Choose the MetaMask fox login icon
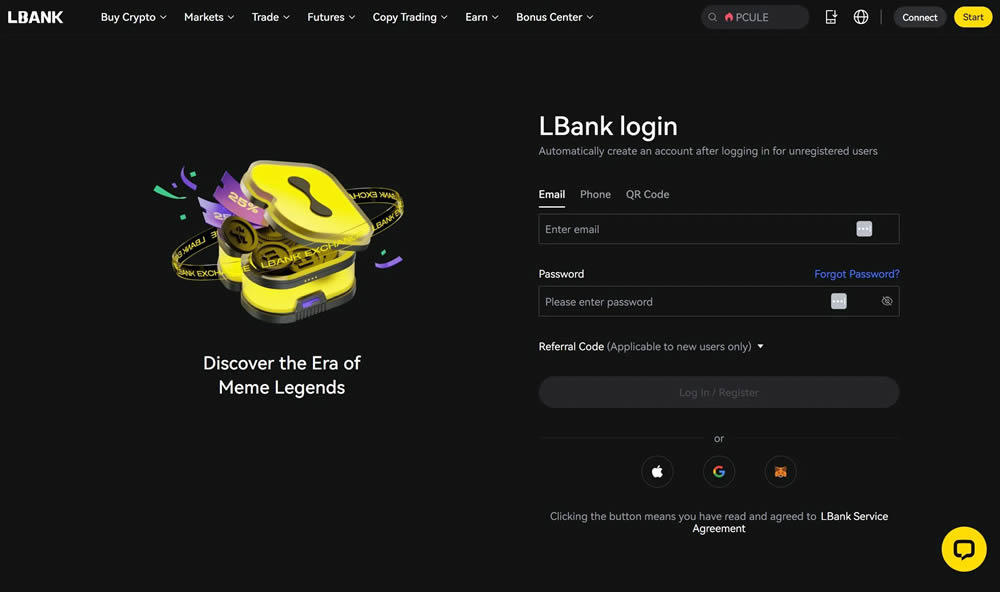 [x=780, y=472]
